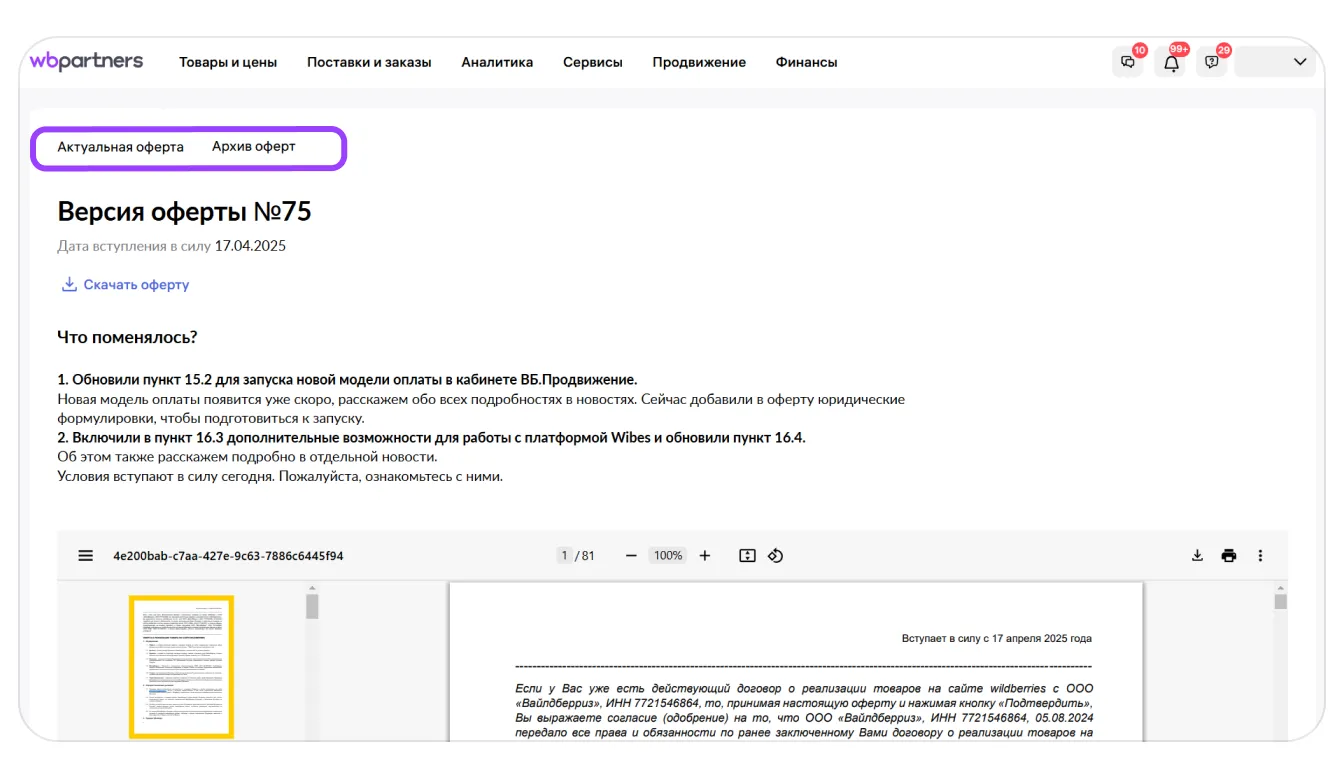Open PDF viewer more actions menu
Image resolution: width=1344 pixels, height=778 pixels.
[x=1260, y=556]
